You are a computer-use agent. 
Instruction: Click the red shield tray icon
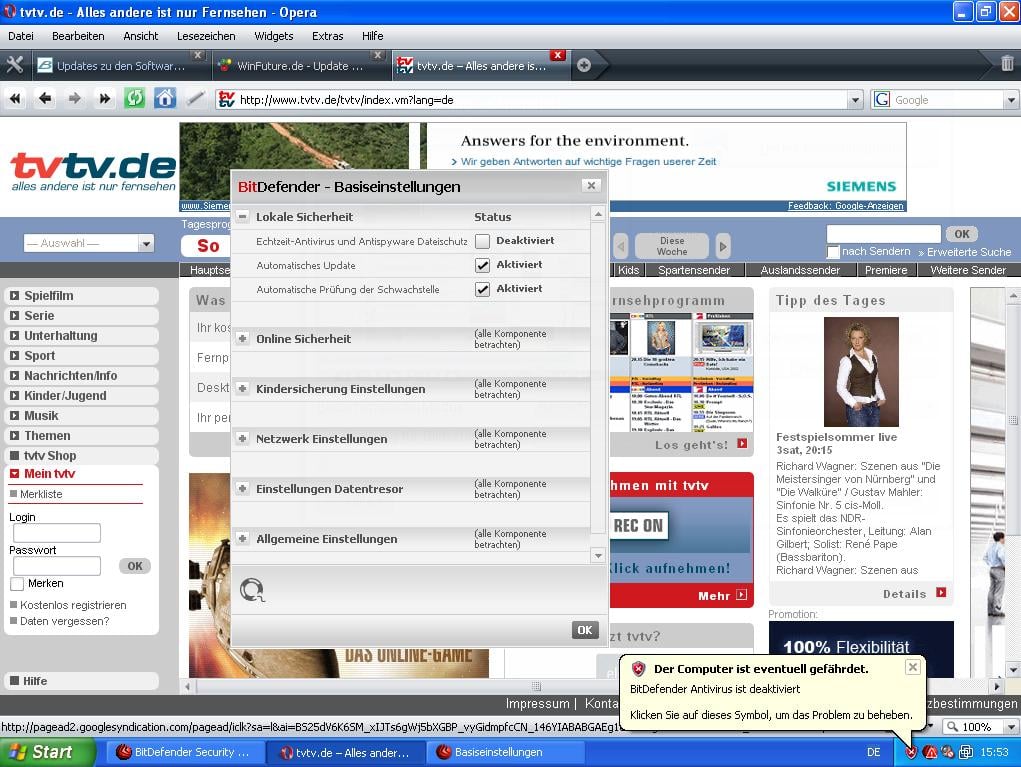(x=911, y=752)
